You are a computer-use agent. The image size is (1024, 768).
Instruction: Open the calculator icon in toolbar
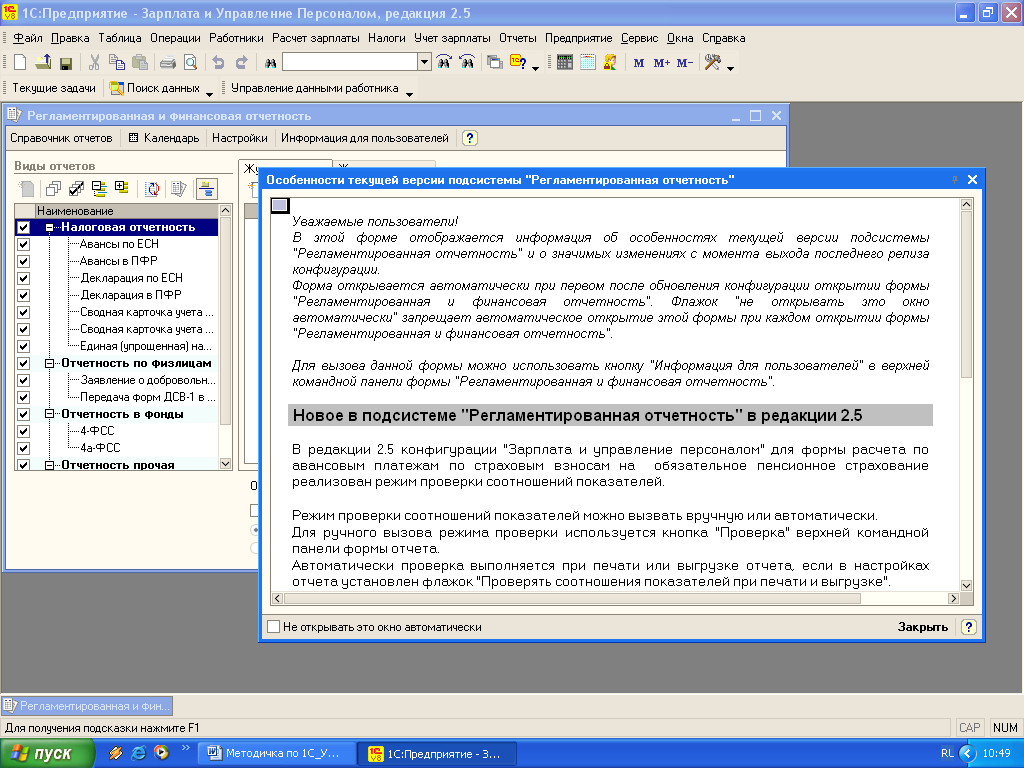[x=565, y=63]
